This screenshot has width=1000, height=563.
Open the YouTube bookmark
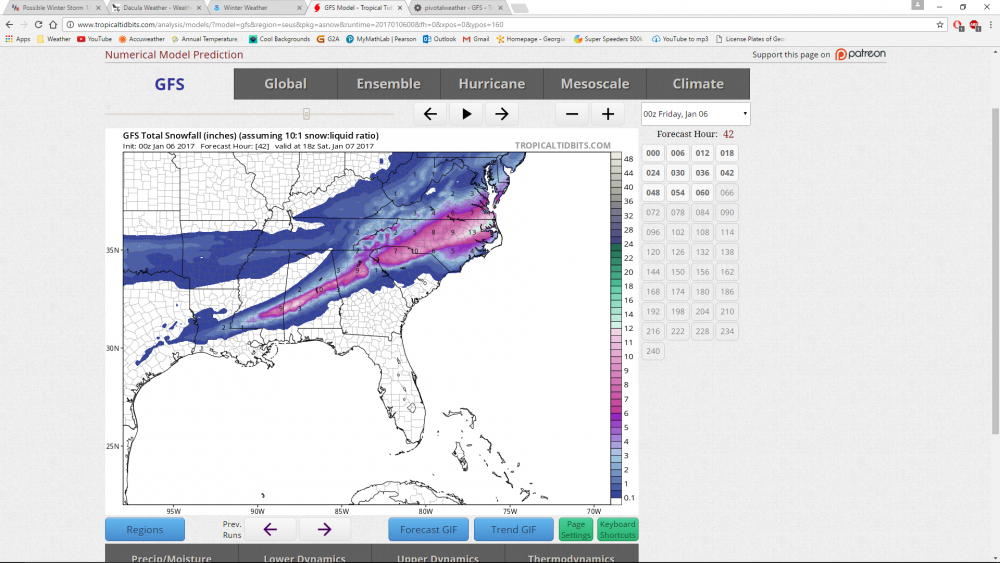click(x=94, y=39)
